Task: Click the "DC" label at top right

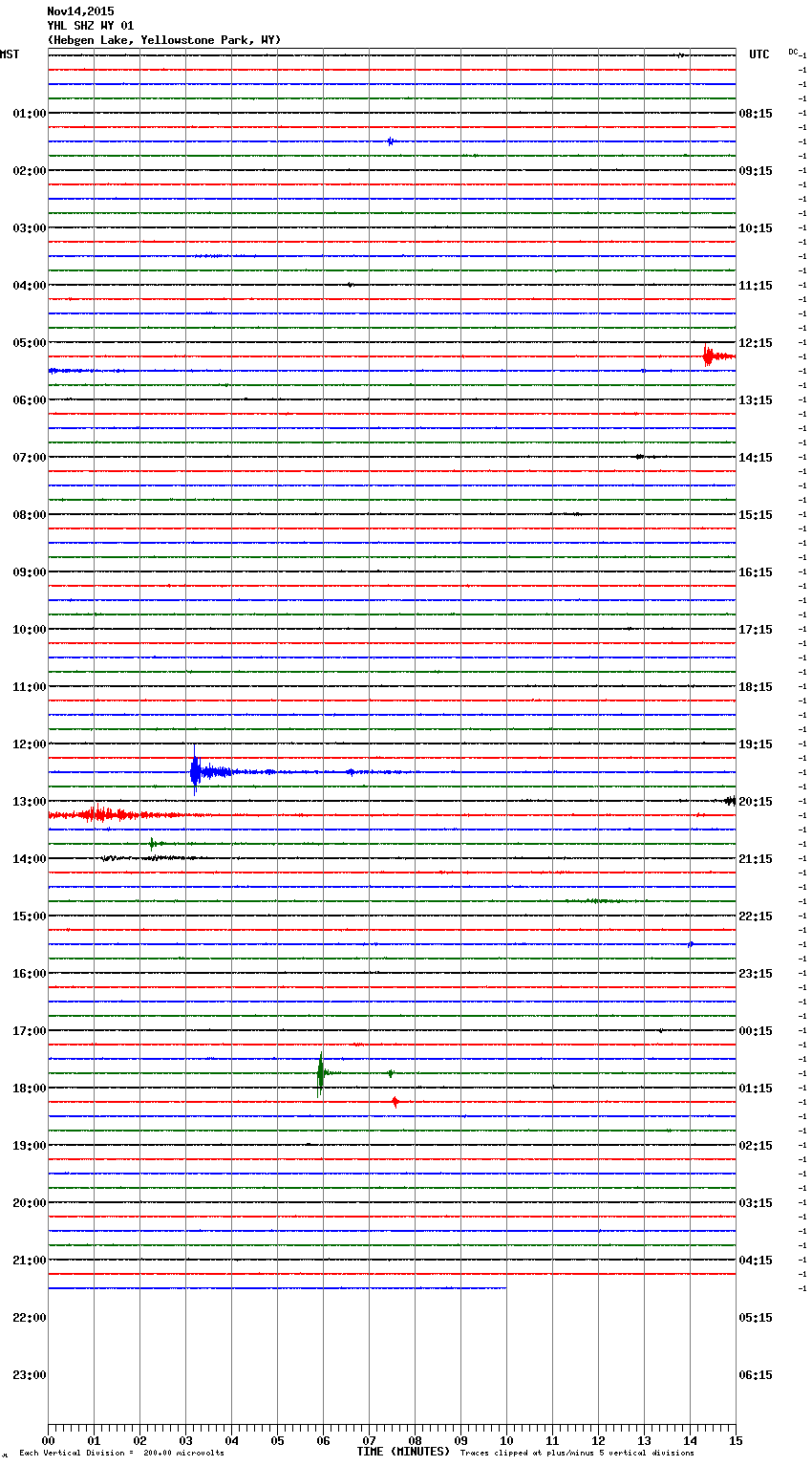Action: (793, 52)
